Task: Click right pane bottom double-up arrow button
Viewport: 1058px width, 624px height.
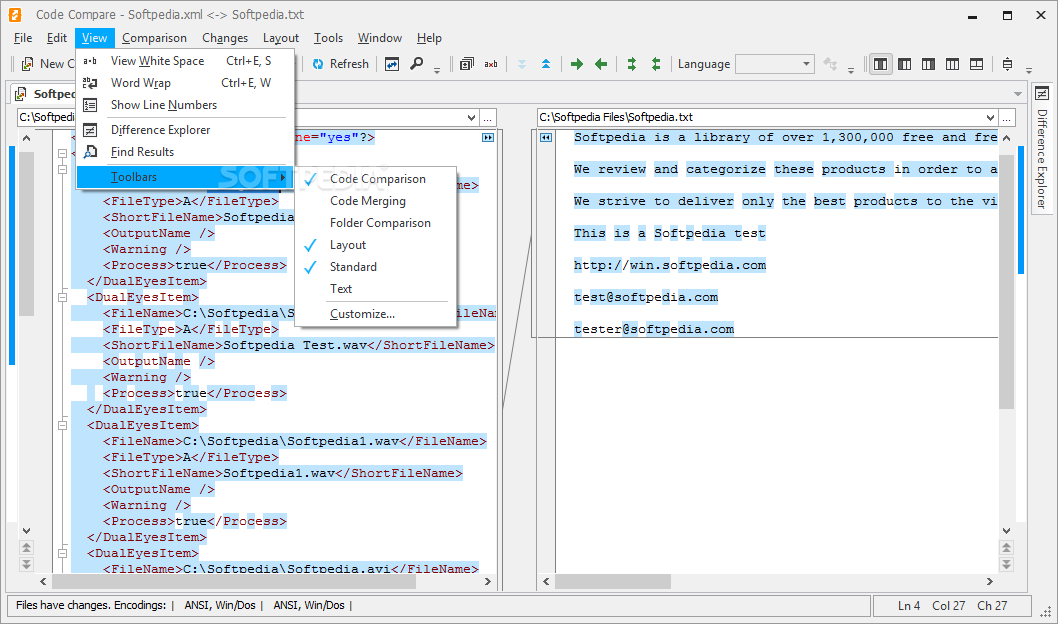Action: 1006,548
